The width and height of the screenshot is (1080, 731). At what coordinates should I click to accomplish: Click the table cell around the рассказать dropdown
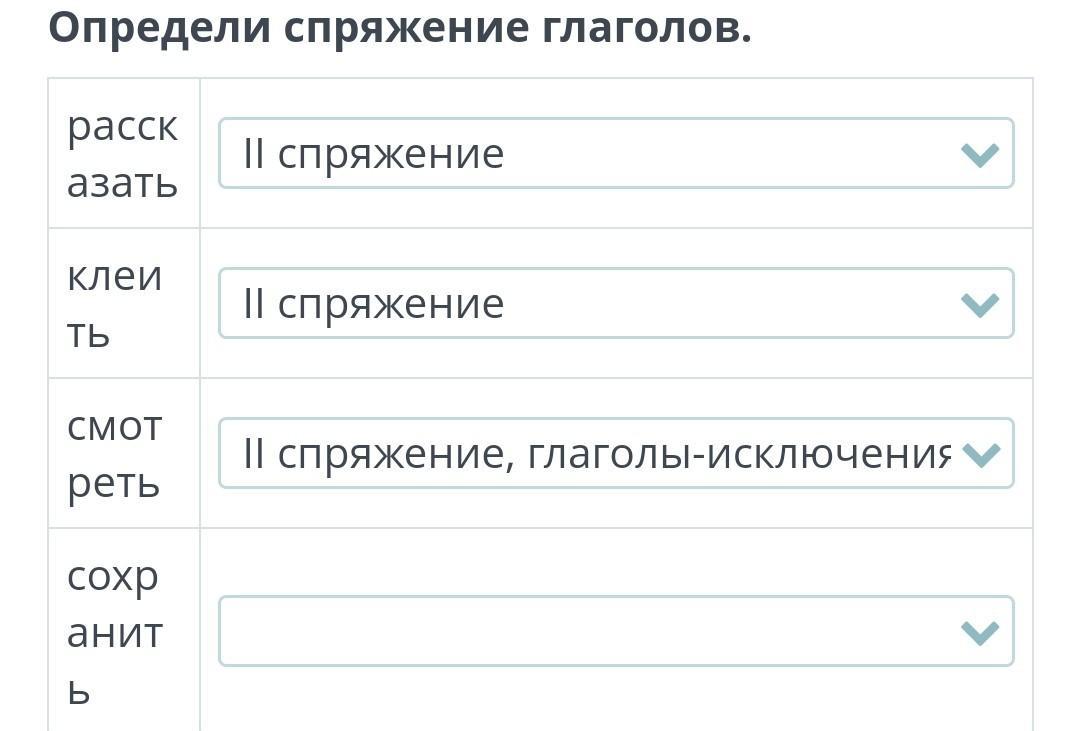pos(616,153)
